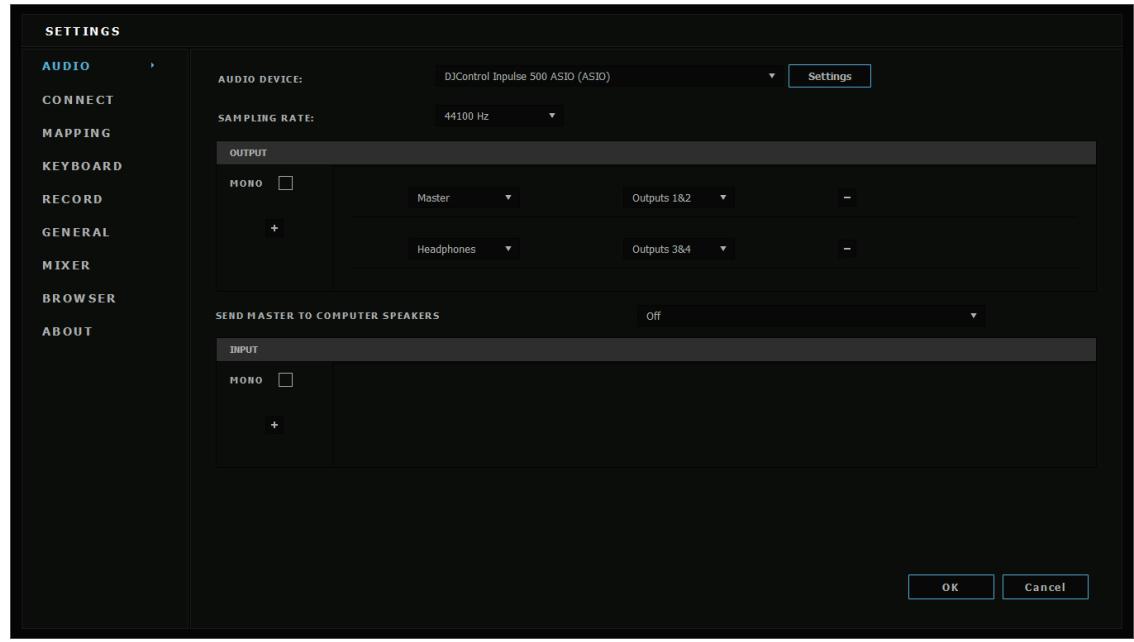This screenshot has width=1134, height=642.
Task: Open the Connect settings section
Action: pos(78,100)
